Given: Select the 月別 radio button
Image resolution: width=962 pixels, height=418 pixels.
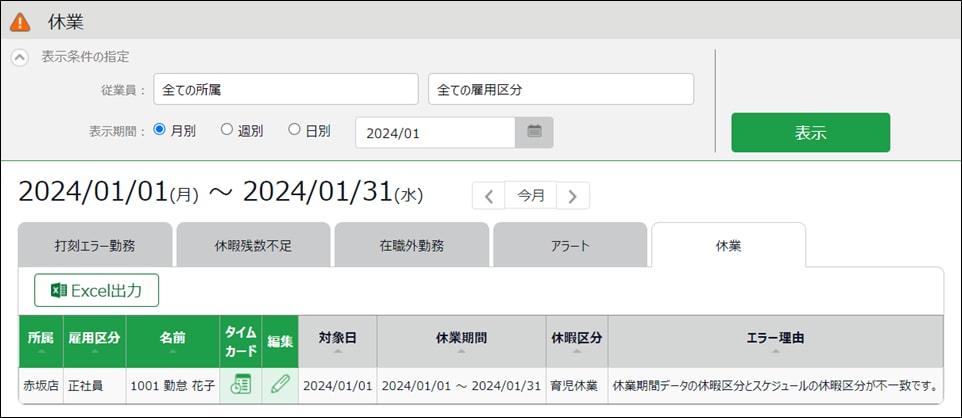Looking at the screenshot, I should 159,130.
